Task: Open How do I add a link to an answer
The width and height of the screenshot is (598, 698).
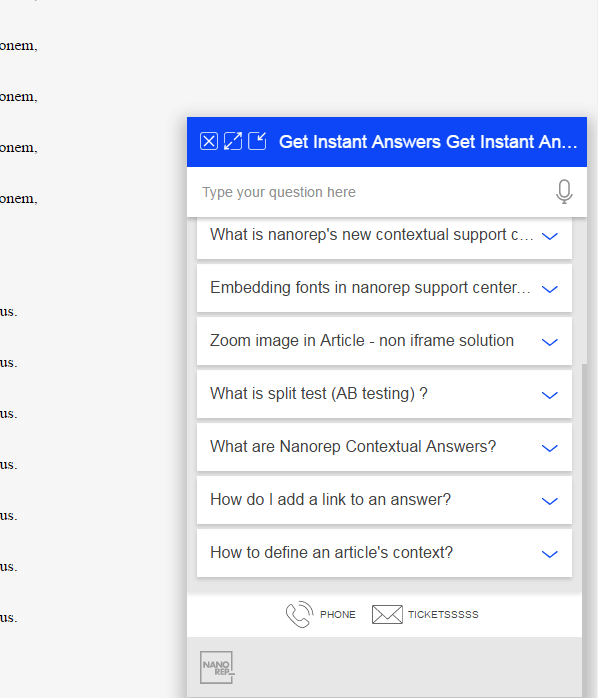Action: (x=384, y=500)
